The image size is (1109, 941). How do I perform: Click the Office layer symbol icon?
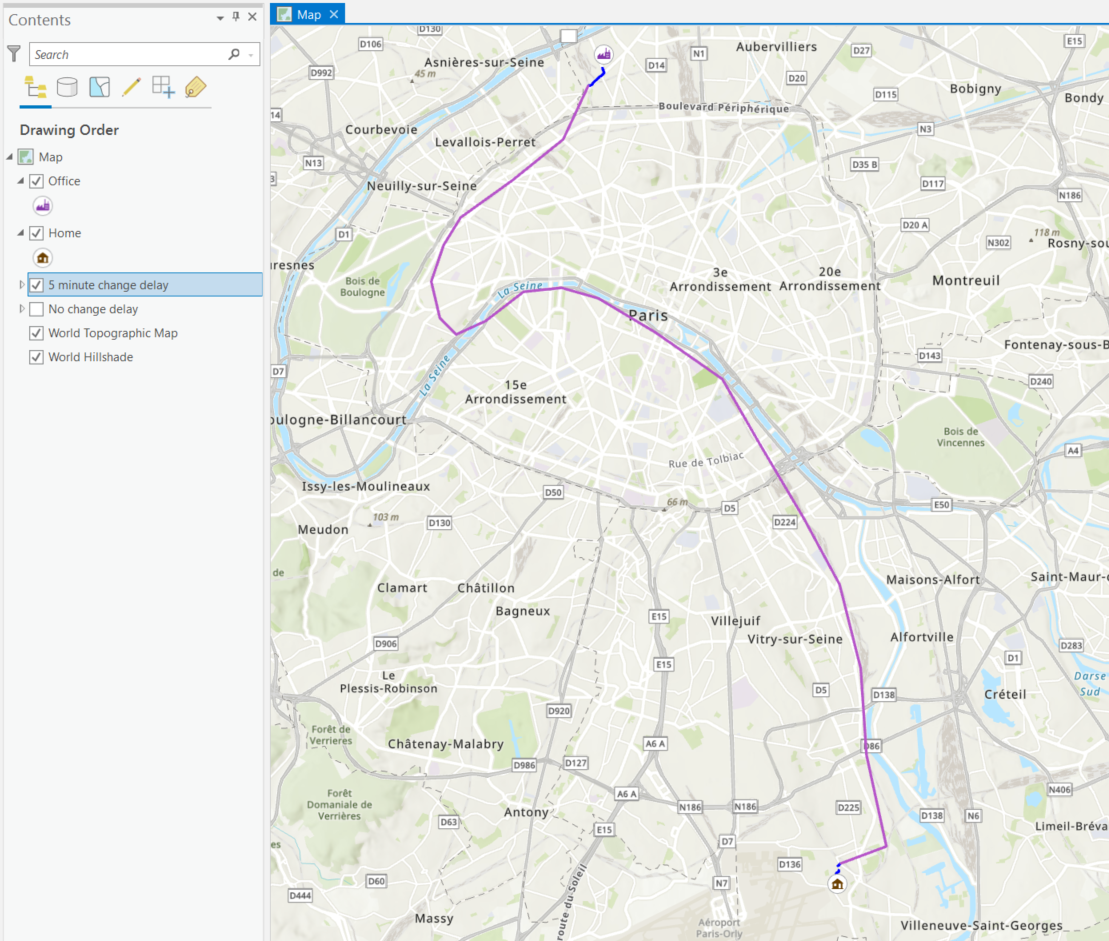click(x=43, y=206)
